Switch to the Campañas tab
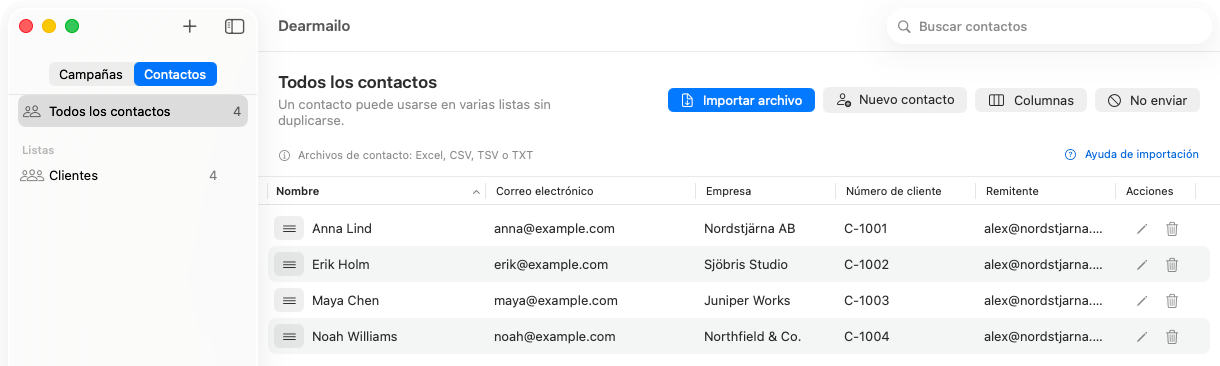This screenshot has width=1220, height=366. pos(91,74)
